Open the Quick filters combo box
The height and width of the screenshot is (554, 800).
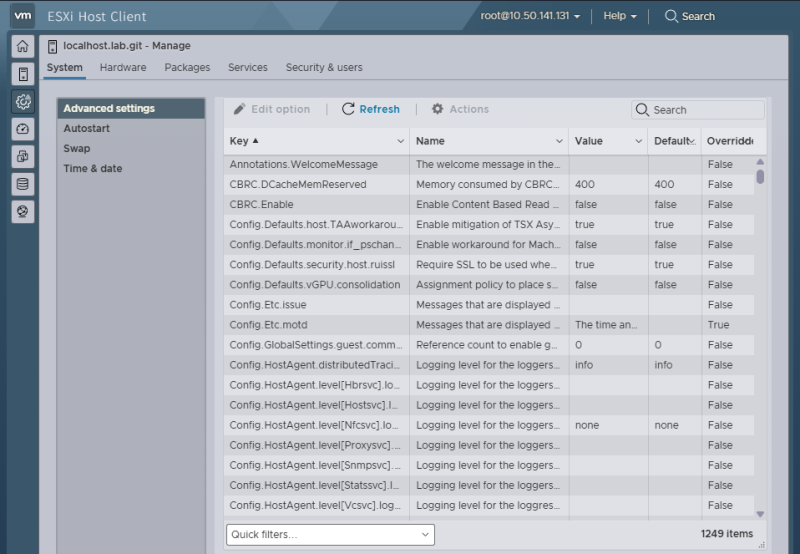tap(330, 535)
